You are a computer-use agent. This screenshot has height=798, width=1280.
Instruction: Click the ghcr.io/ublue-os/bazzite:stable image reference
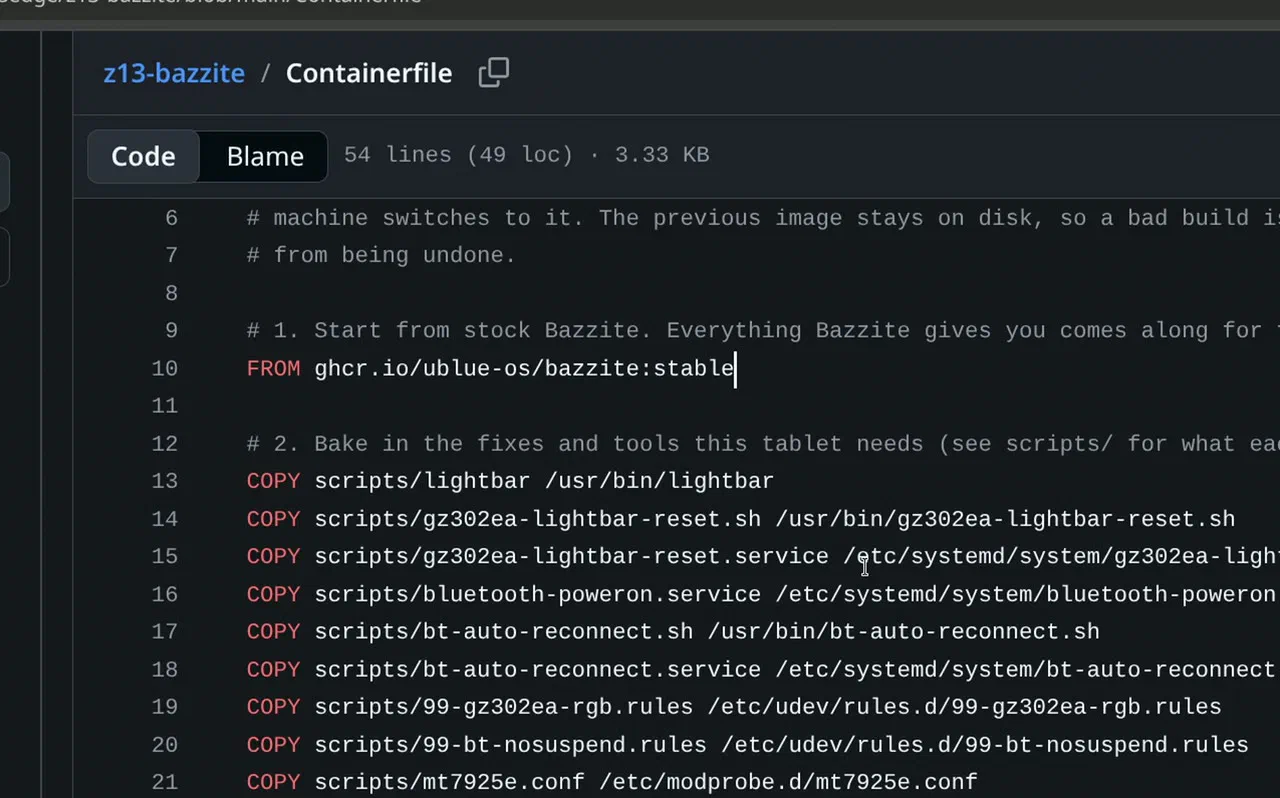[x=524, y=368]
